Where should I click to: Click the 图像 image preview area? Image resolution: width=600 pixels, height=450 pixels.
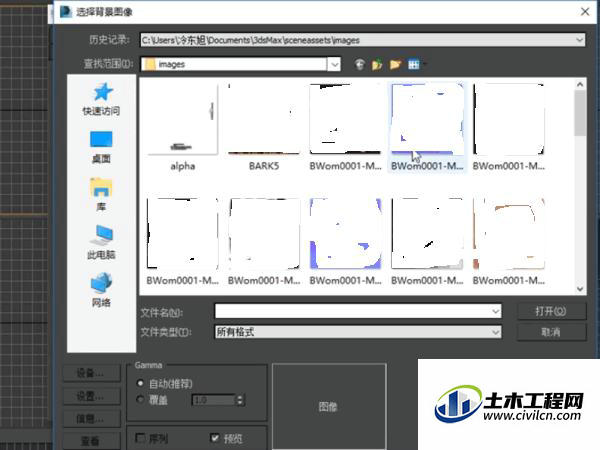(x=329, y=406)
